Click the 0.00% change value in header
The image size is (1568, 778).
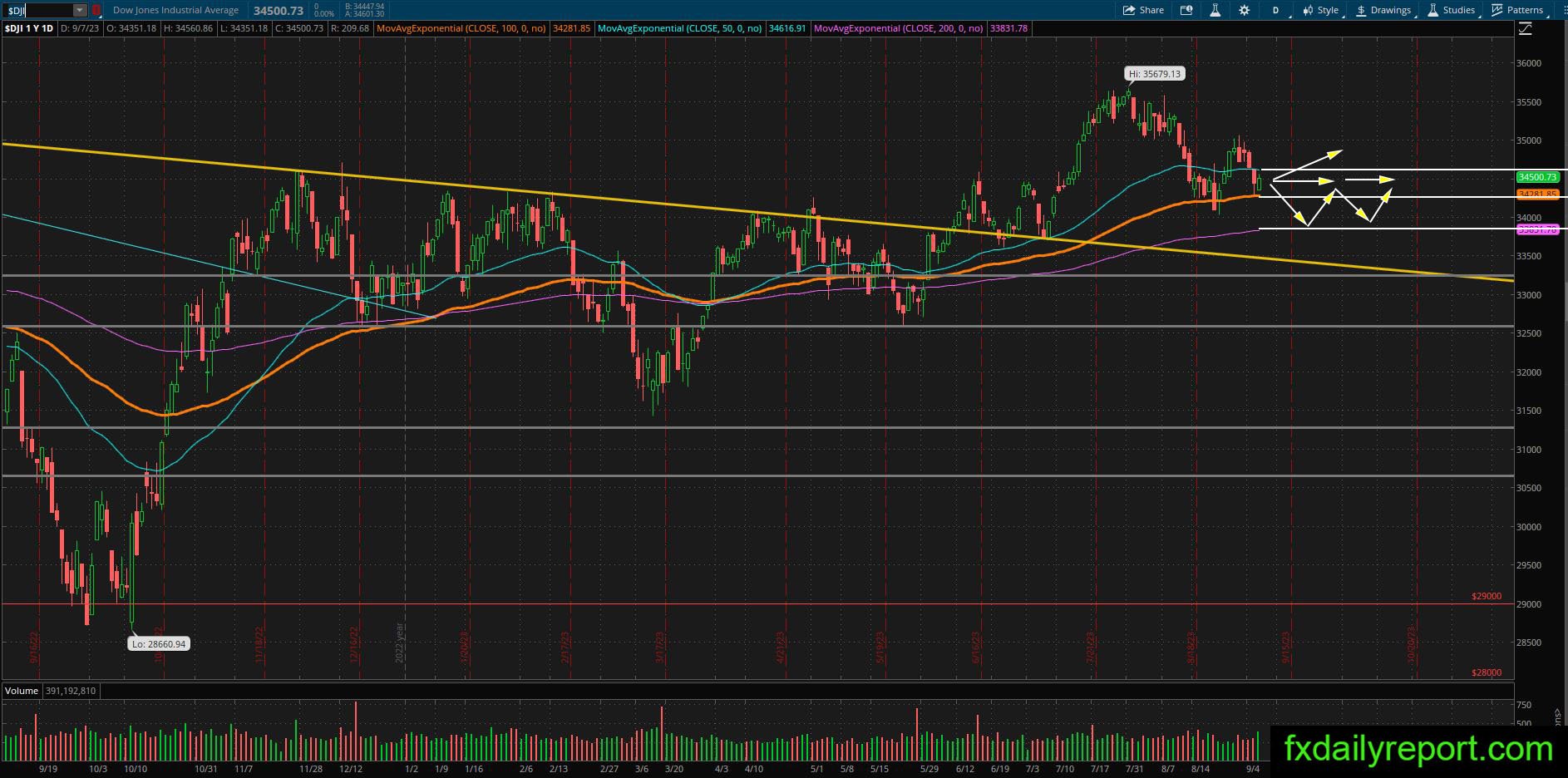[324, 14]
